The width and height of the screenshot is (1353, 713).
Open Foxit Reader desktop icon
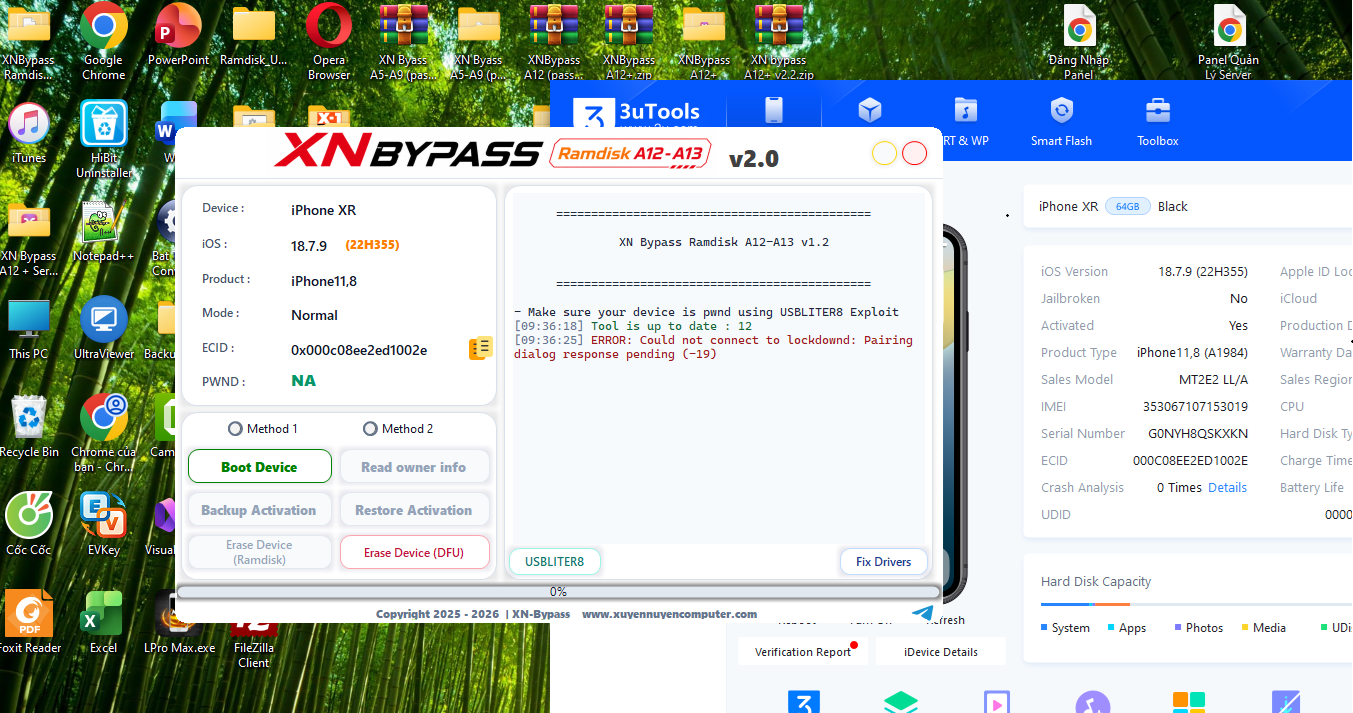tap(29, 622)
